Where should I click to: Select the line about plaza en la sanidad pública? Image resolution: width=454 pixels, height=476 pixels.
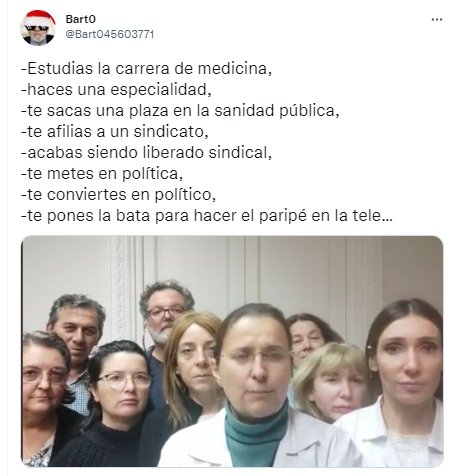180,111
